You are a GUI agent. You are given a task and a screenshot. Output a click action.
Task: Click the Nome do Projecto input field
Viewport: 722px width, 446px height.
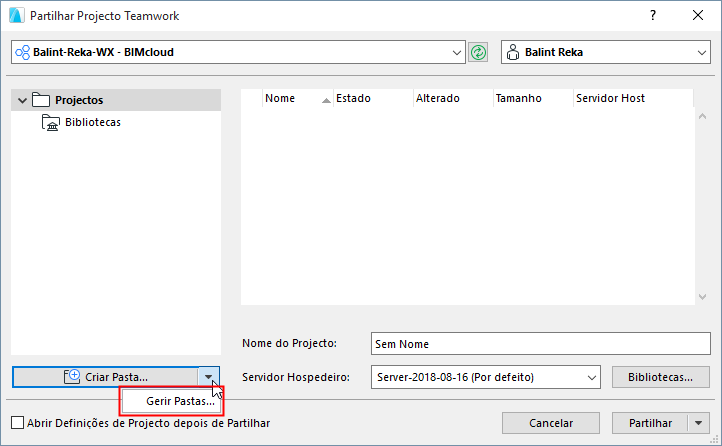pyautogui.click(x=541, y=344)
